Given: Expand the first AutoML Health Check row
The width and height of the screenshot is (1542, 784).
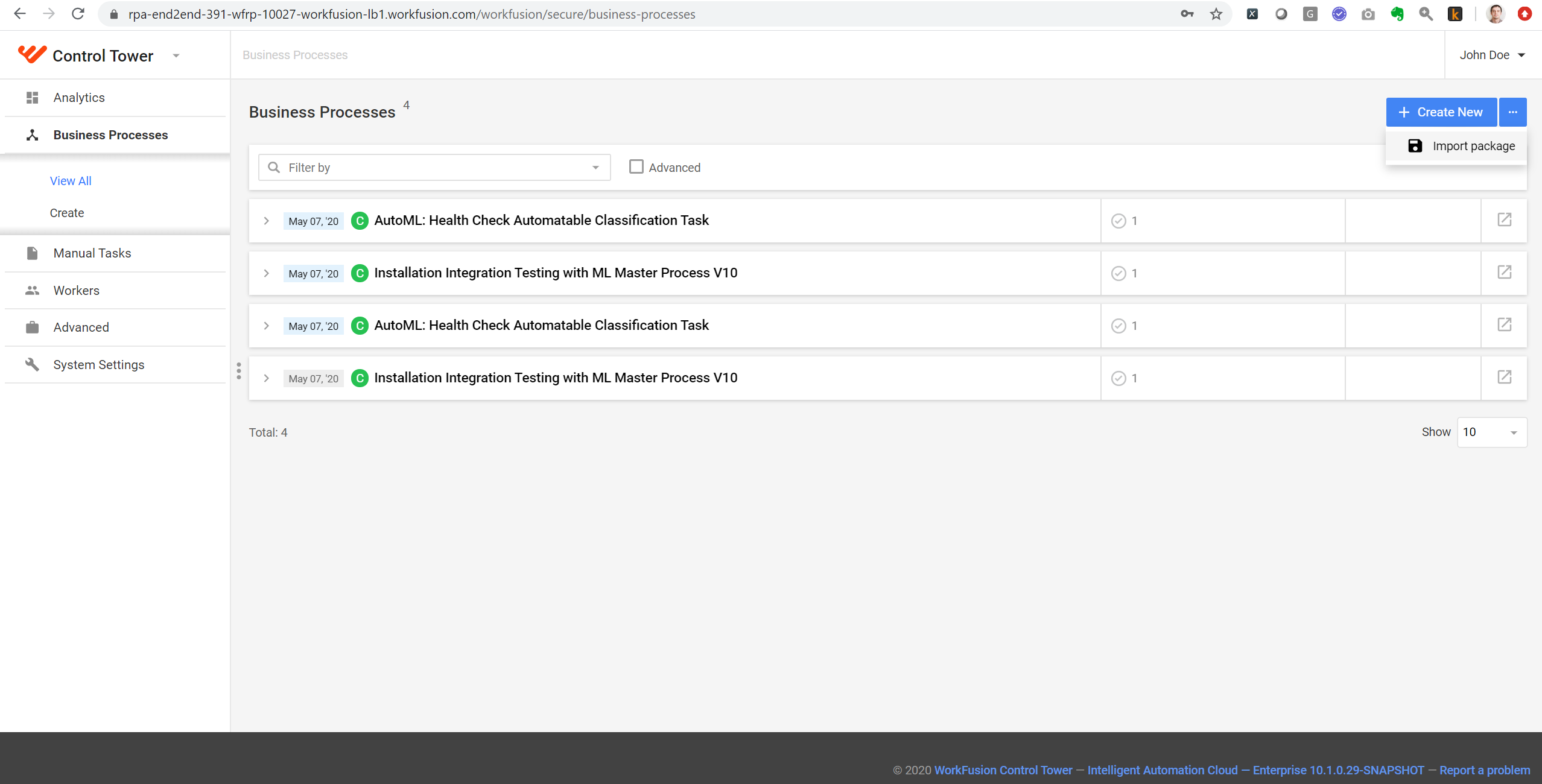Looking at the screenshot, I should [266, 221].
